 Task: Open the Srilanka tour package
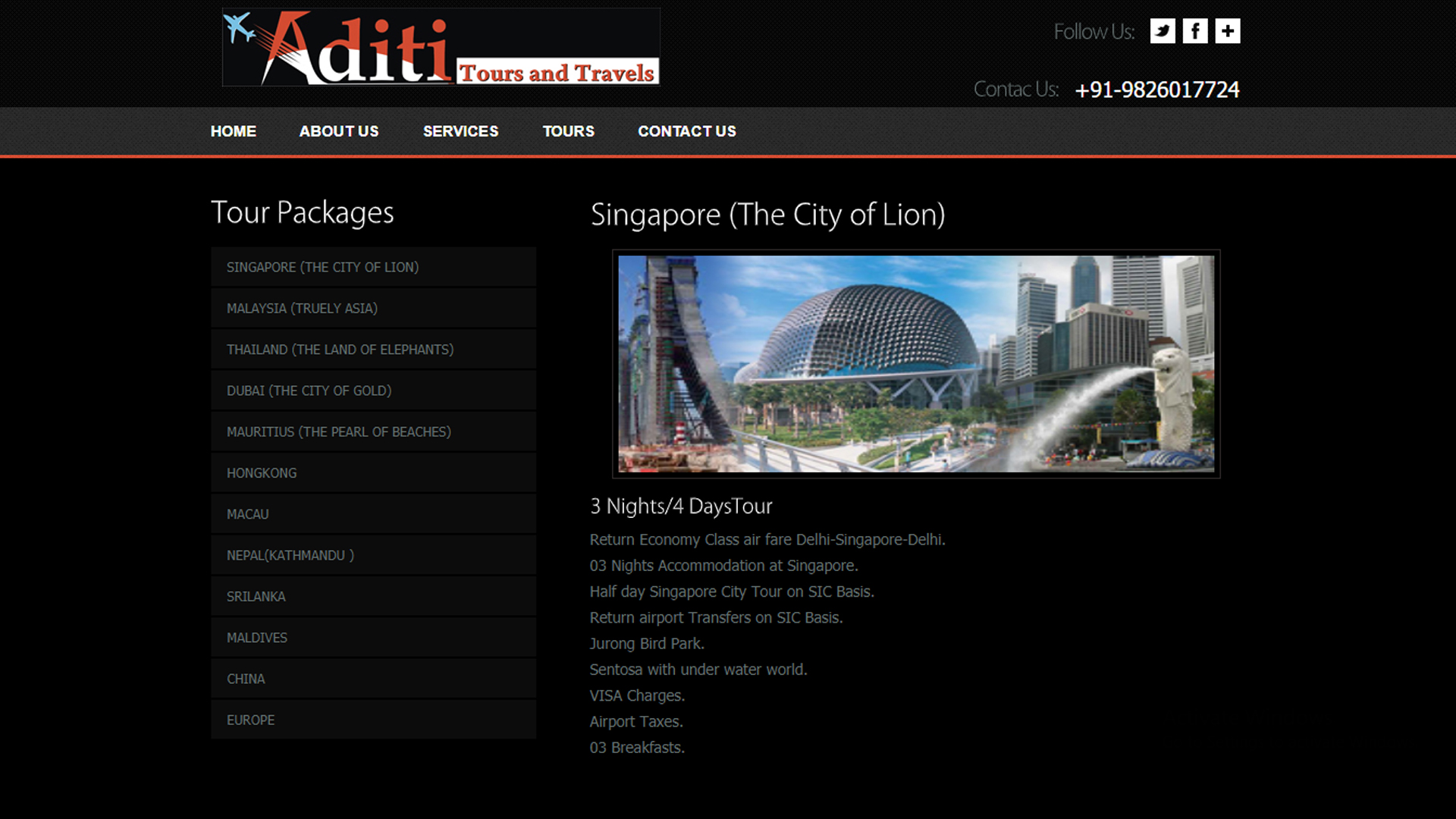(373, 597)
